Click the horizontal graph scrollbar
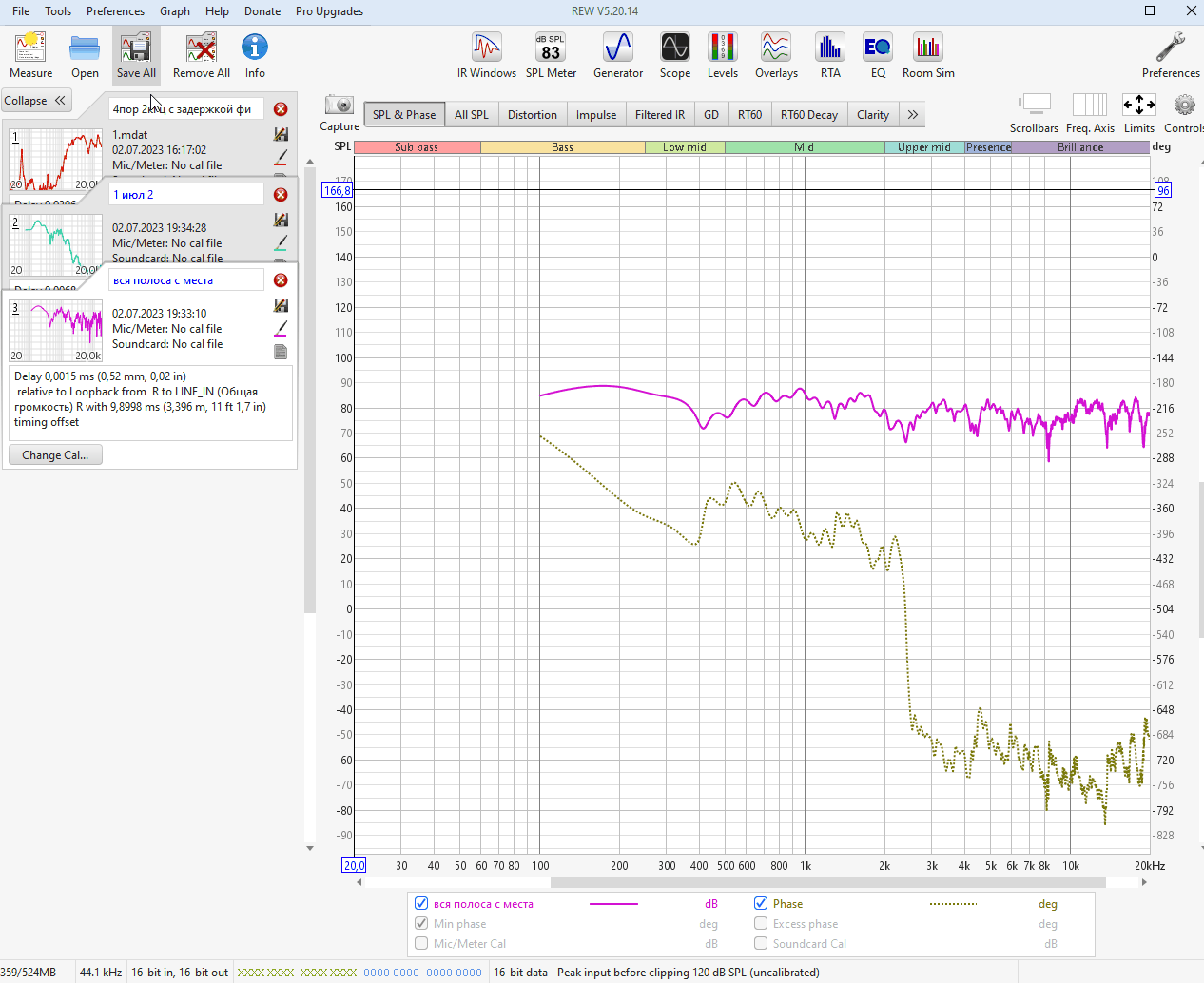 point(827,882)
